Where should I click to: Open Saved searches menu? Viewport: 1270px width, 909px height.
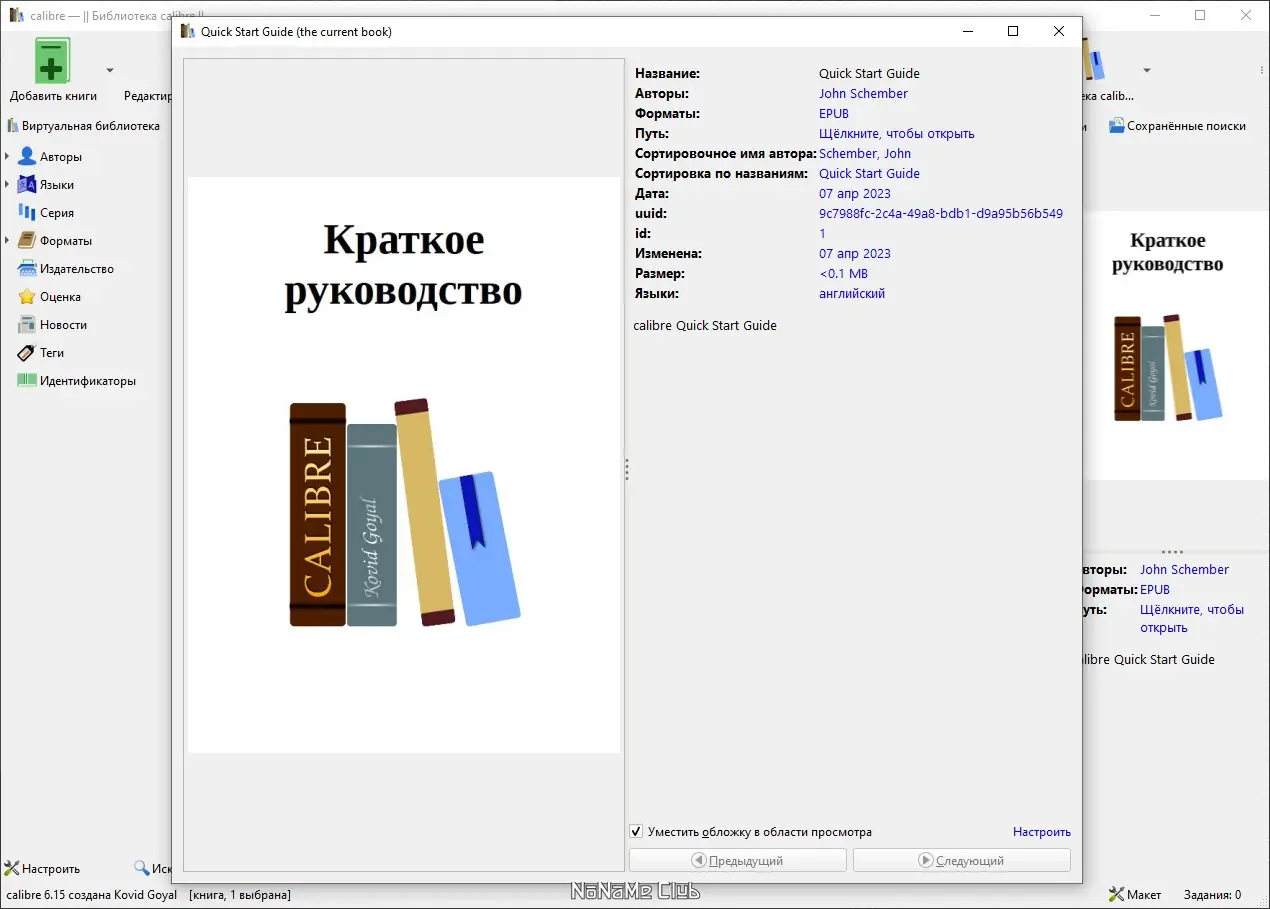pyautogui.click(x=1177, y=126)
